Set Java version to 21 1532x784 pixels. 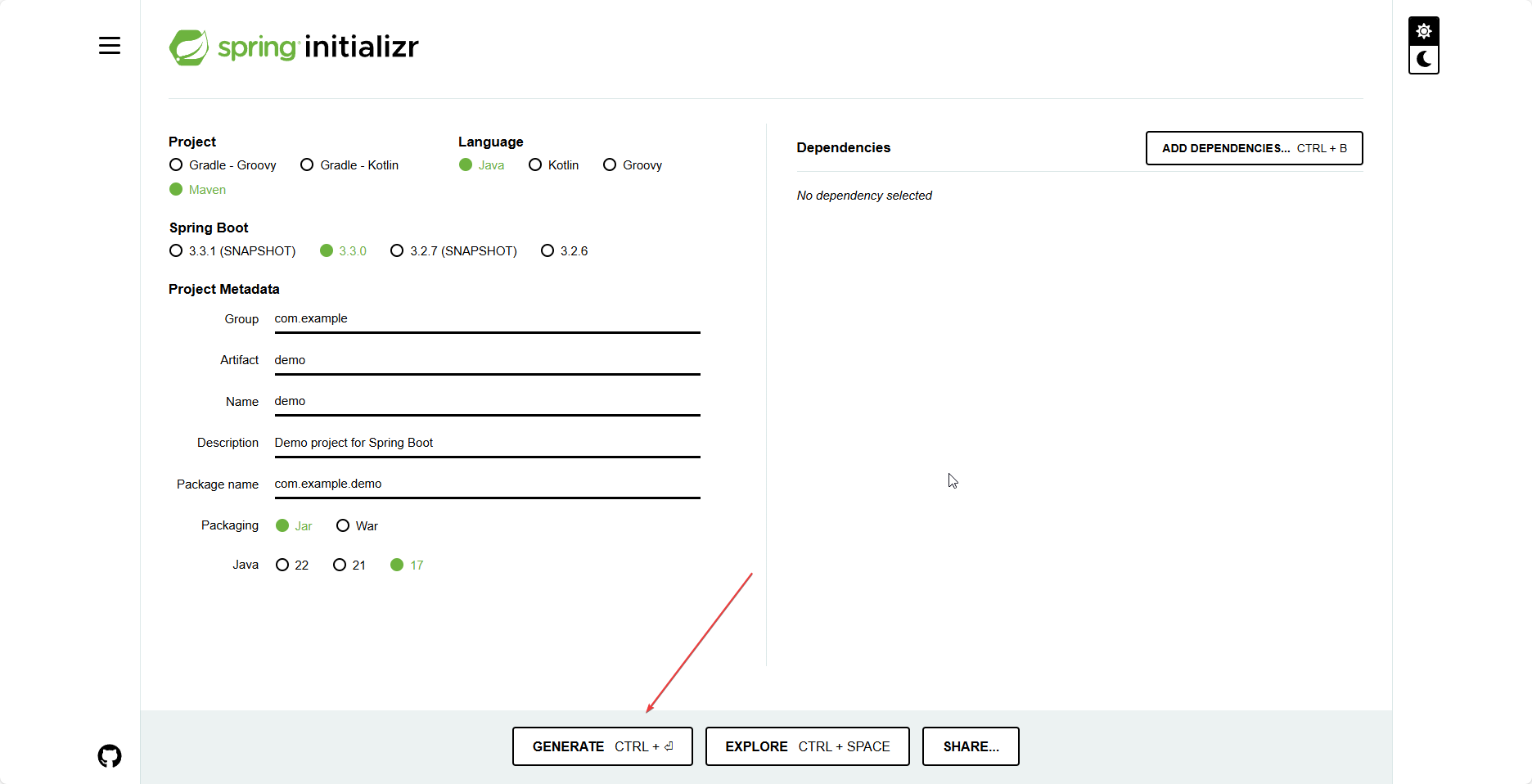(349, 565)
